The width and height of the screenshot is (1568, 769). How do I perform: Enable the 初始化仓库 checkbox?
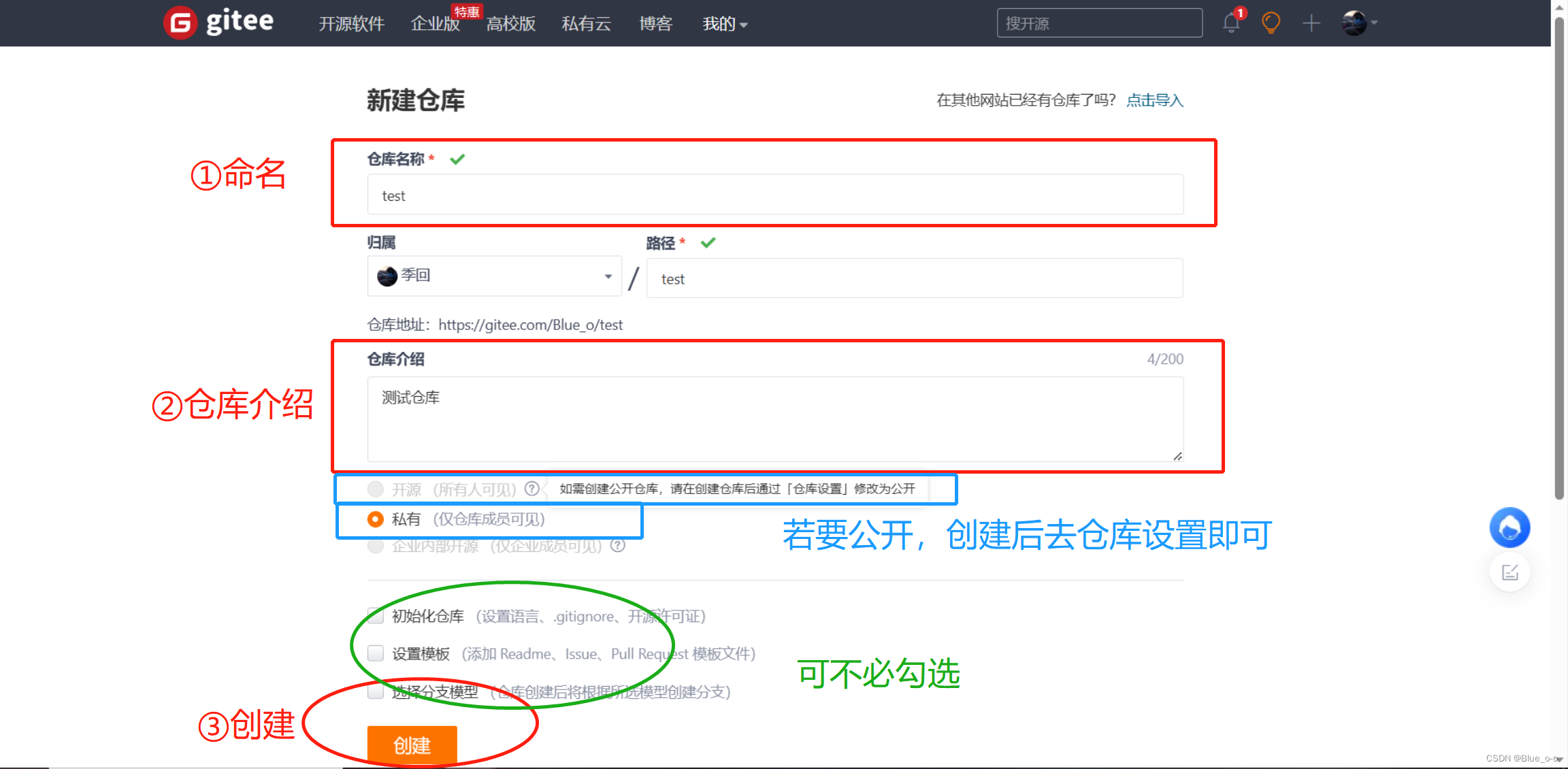tap(375, 616)
